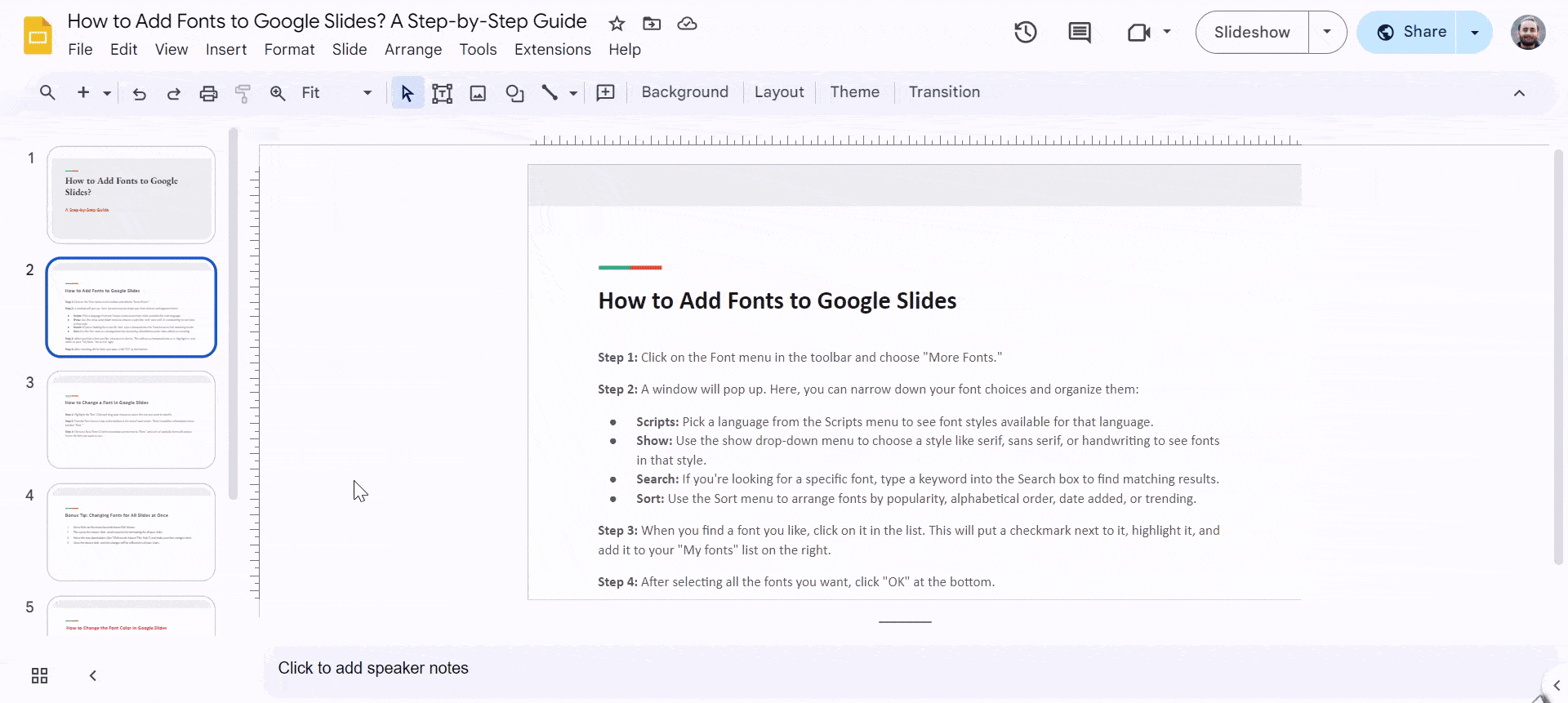The image size is (1568, 703).
Task: Collapse the filmstrip panel
Action: click(x=93, y=675)
